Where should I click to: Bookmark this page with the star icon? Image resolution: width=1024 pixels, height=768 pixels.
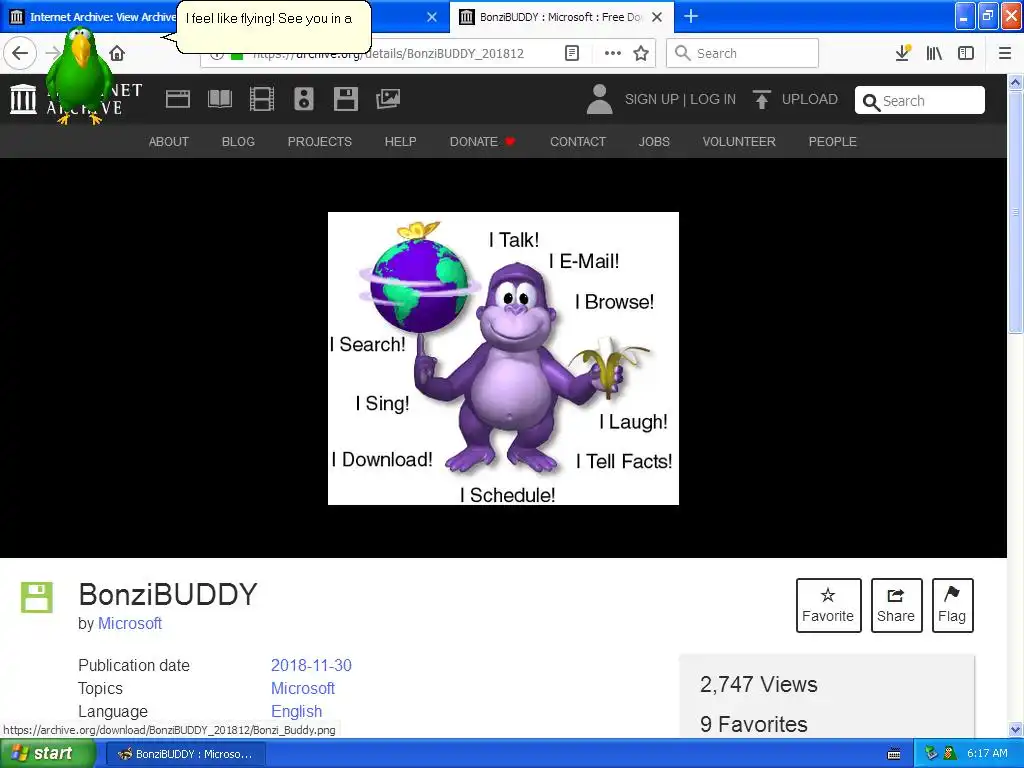[x=641, y=53]
